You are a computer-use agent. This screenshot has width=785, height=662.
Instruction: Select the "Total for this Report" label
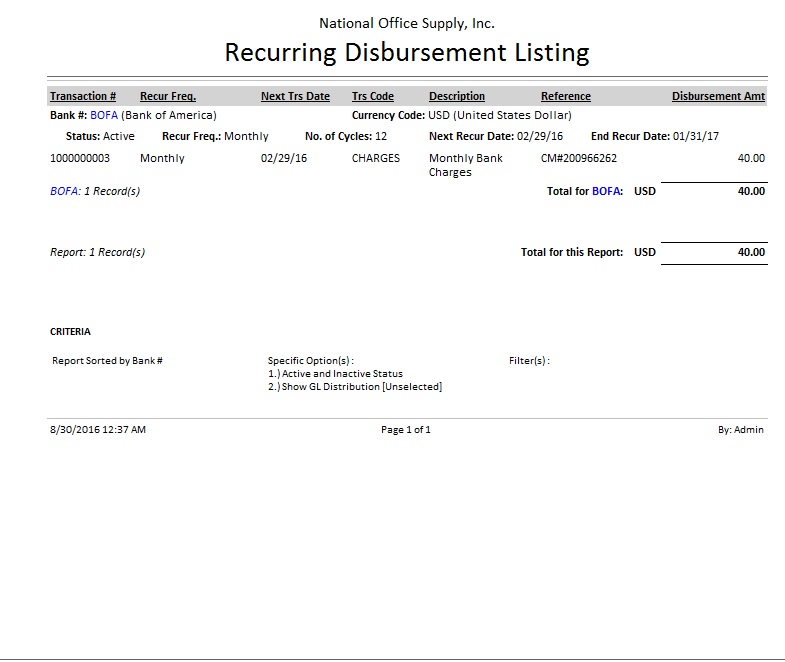pos(572,252)
